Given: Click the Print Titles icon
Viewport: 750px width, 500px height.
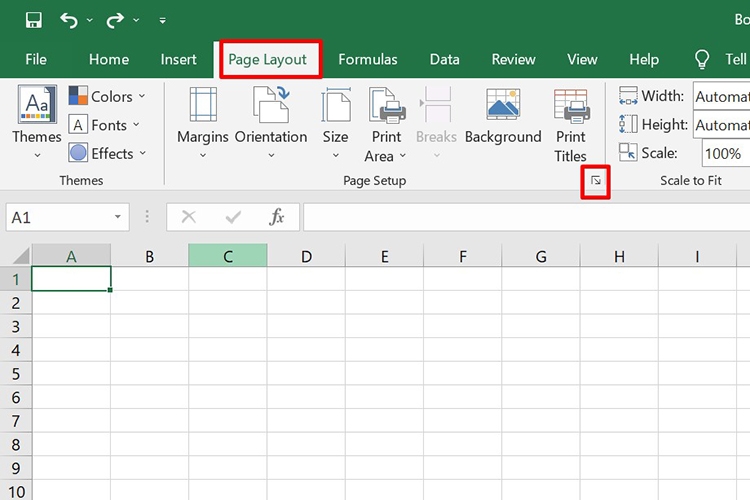Looking at the screenshot, I should (x=571, y=104).
